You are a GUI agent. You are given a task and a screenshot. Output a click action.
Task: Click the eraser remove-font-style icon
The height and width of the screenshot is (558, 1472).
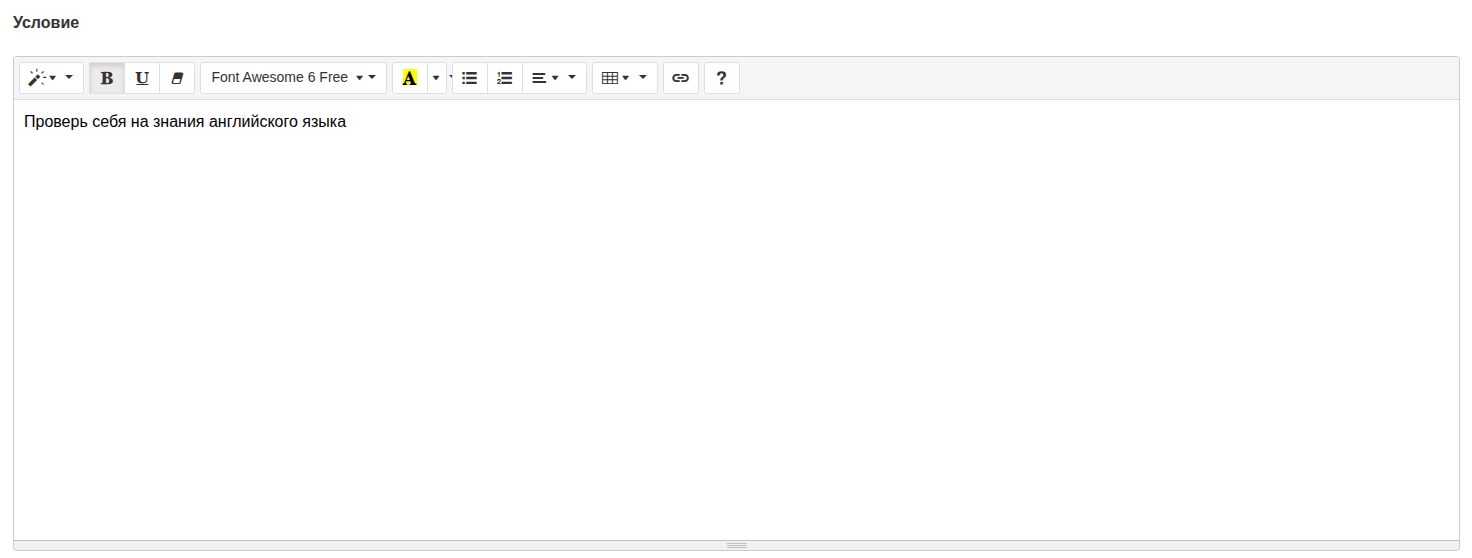point(177,78)
